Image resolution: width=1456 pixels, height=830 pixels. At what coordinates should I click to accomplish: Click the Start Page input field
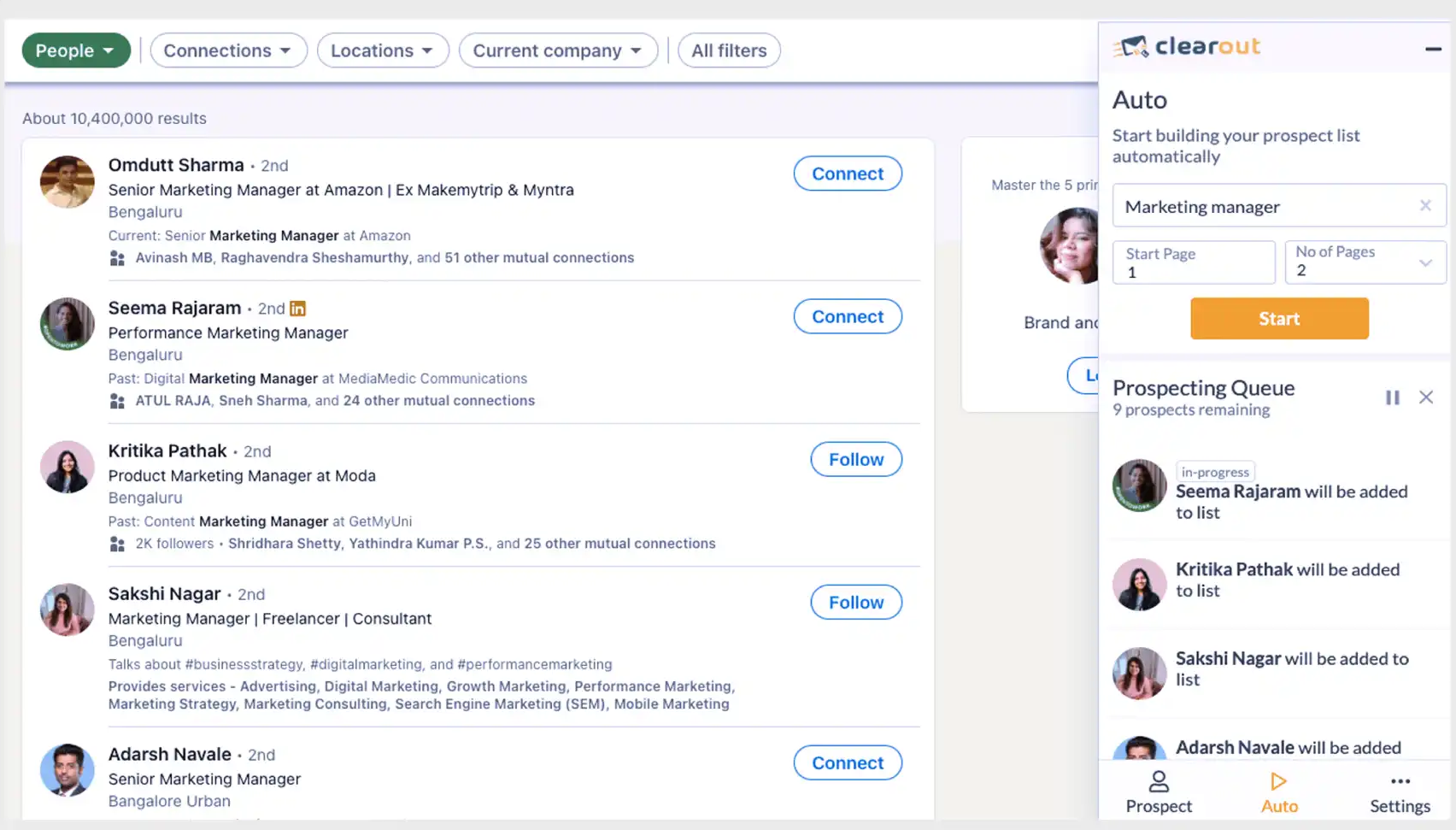(1194, 262)
